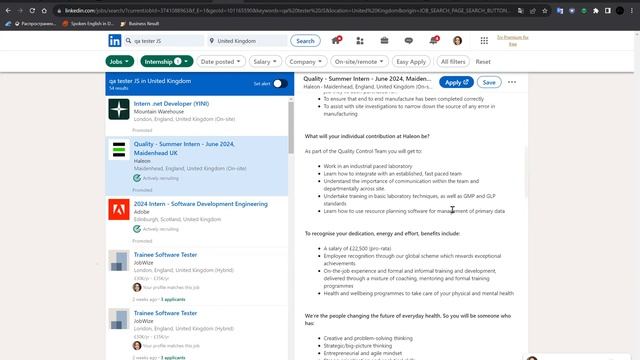Open the On-site/remote dropdown

coord(359,62)
